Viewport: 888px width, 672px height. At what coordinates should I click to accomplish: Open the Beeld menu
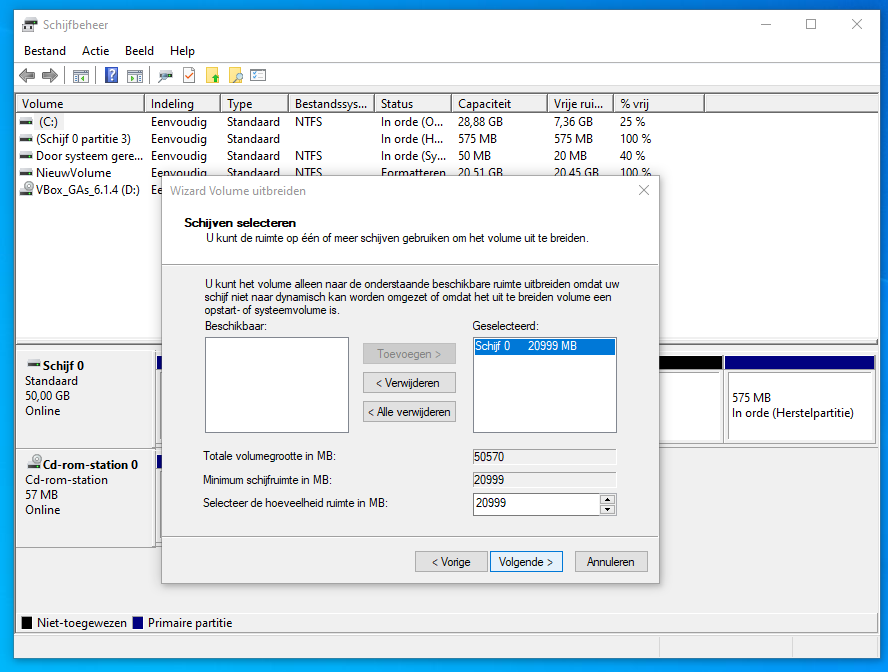(x=139, y=51)
